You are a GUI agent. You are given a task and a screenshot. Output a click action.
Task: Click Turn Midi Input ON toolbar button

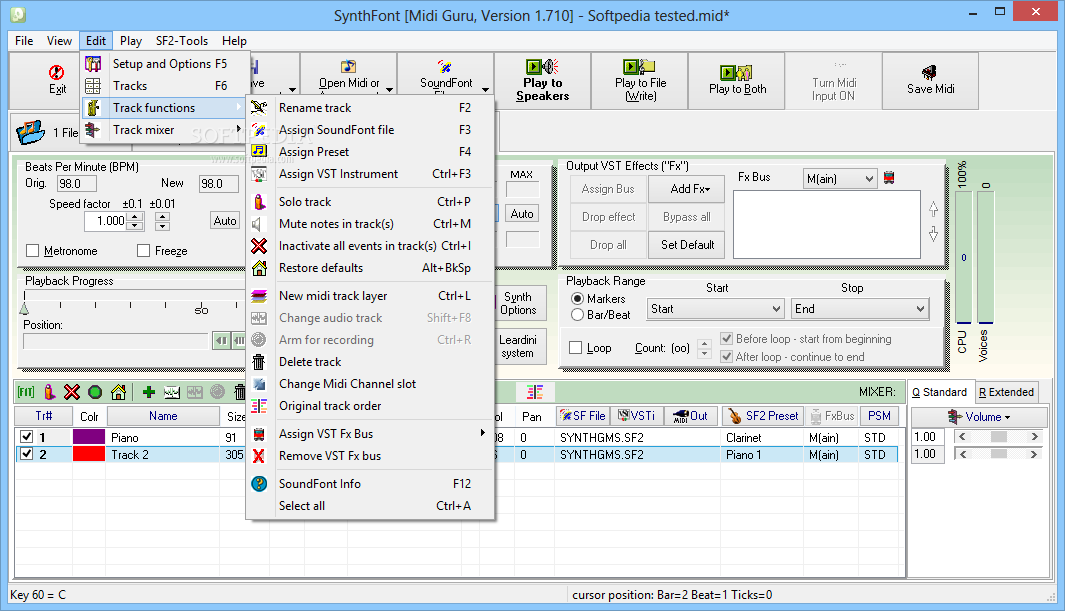833,81
